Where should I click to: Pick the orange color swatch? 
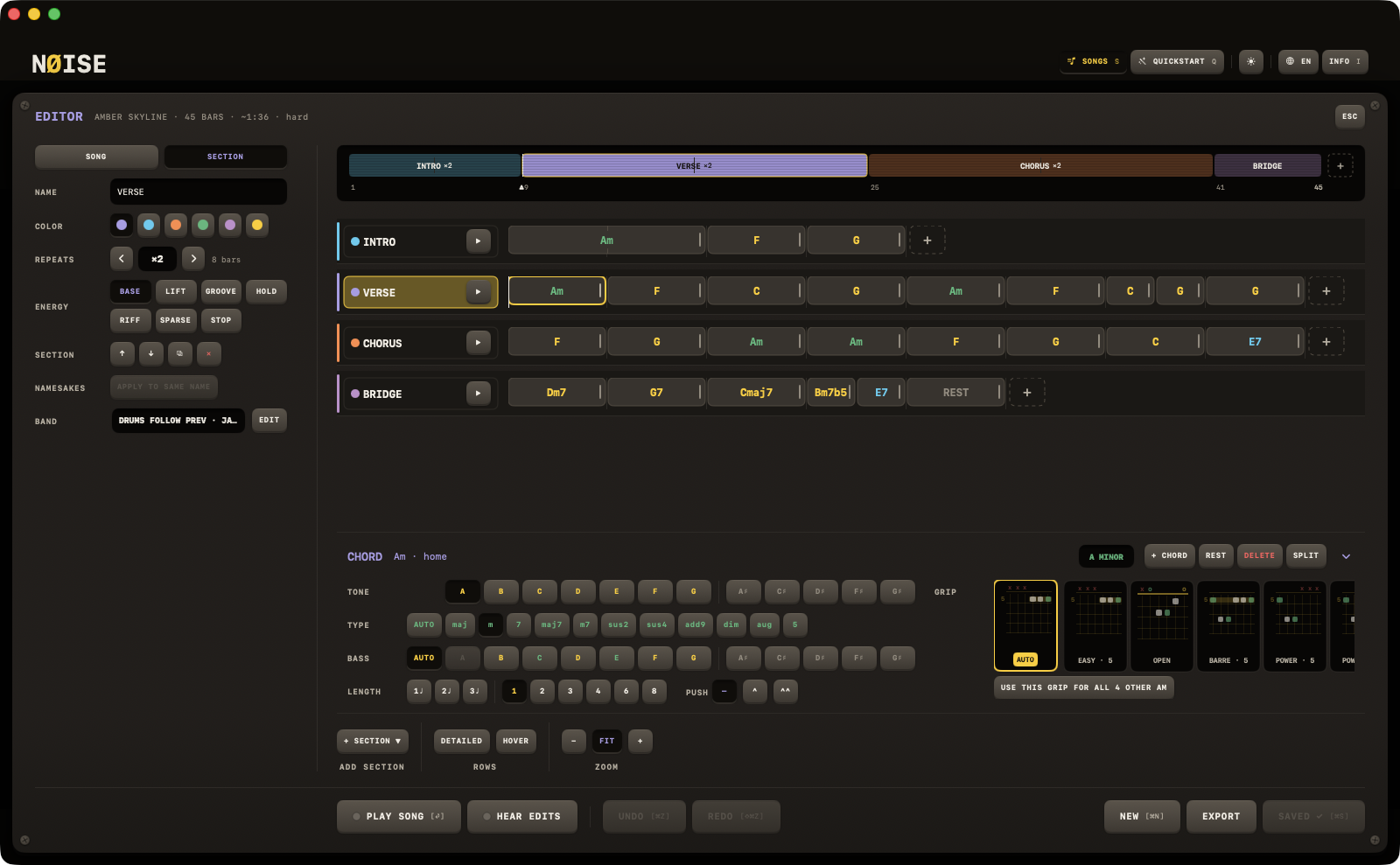coord(176,225)
